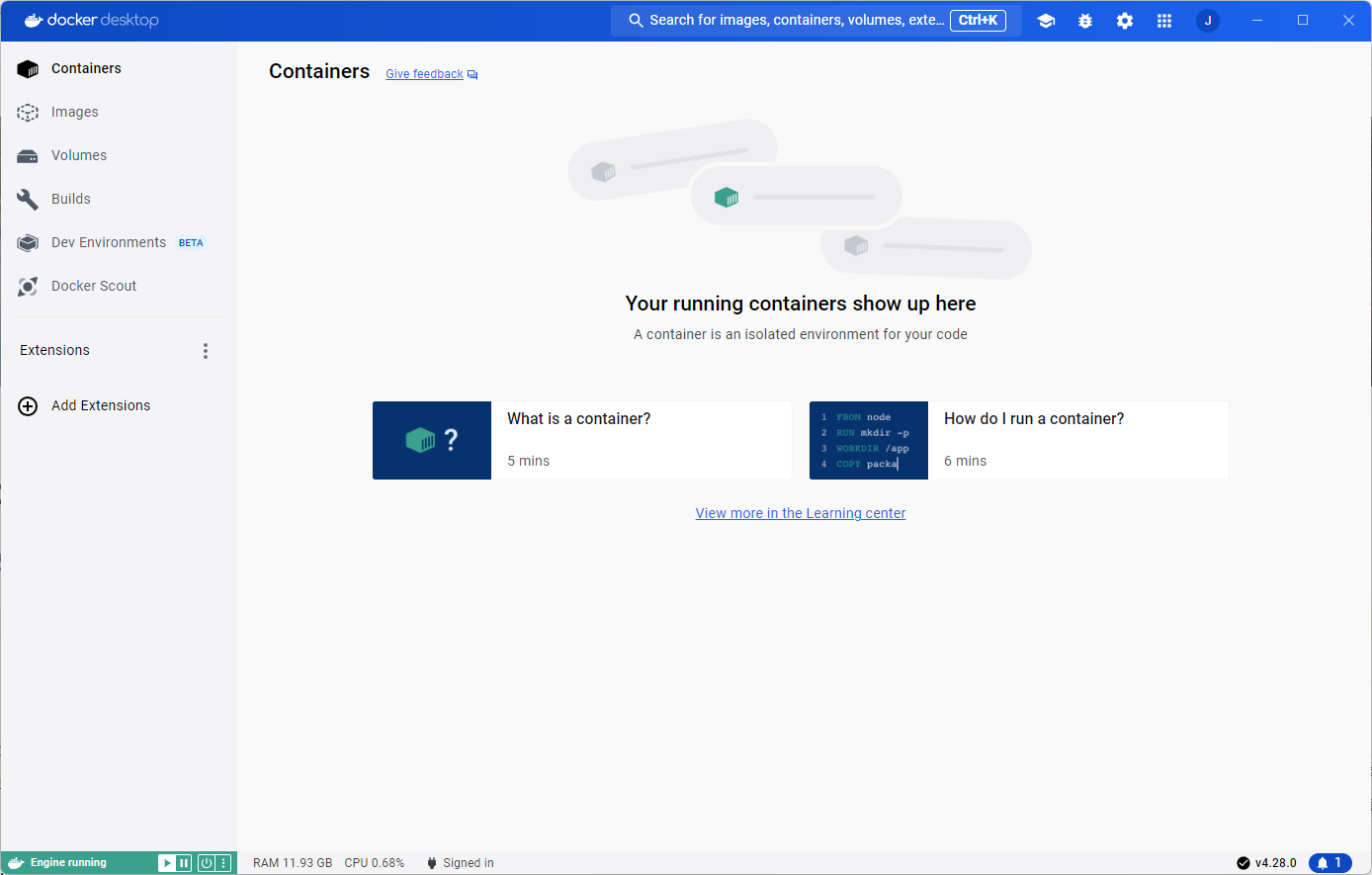Minimize the Docker Desktop window
Image resolution: width=1372 pixels, height=875 pixels.
1257,20
